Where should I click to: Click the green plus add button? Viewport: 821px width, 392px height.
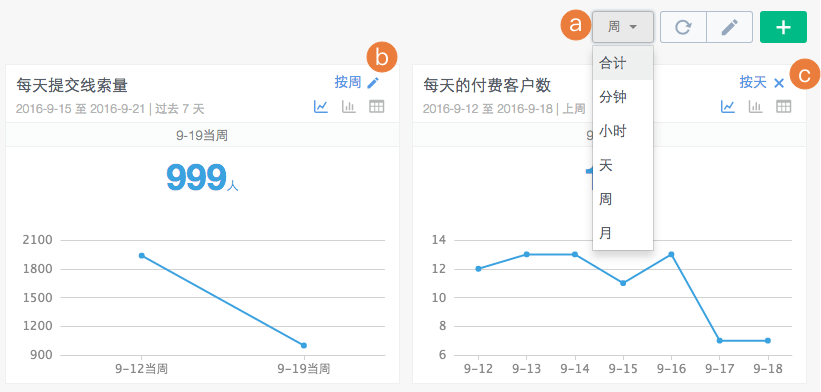point(783,27)
